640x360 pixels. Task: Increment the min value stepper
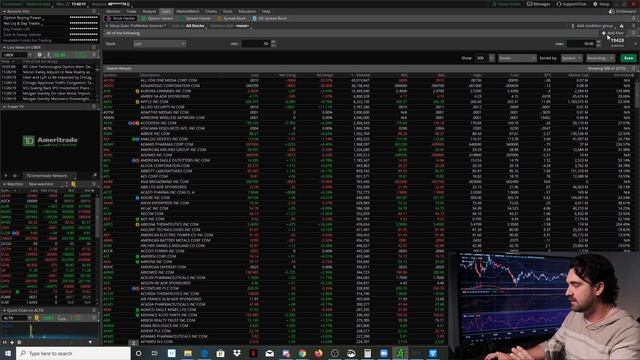pyautogui.click(x=273, y=42)
